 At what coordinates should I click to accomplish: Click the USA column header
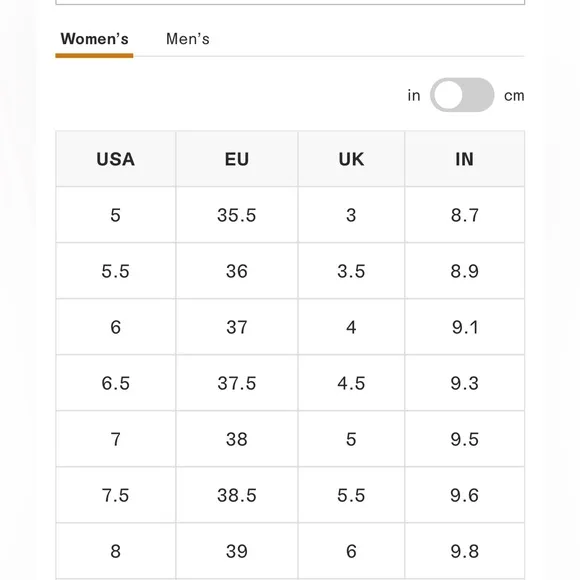(x=115, y=159)
